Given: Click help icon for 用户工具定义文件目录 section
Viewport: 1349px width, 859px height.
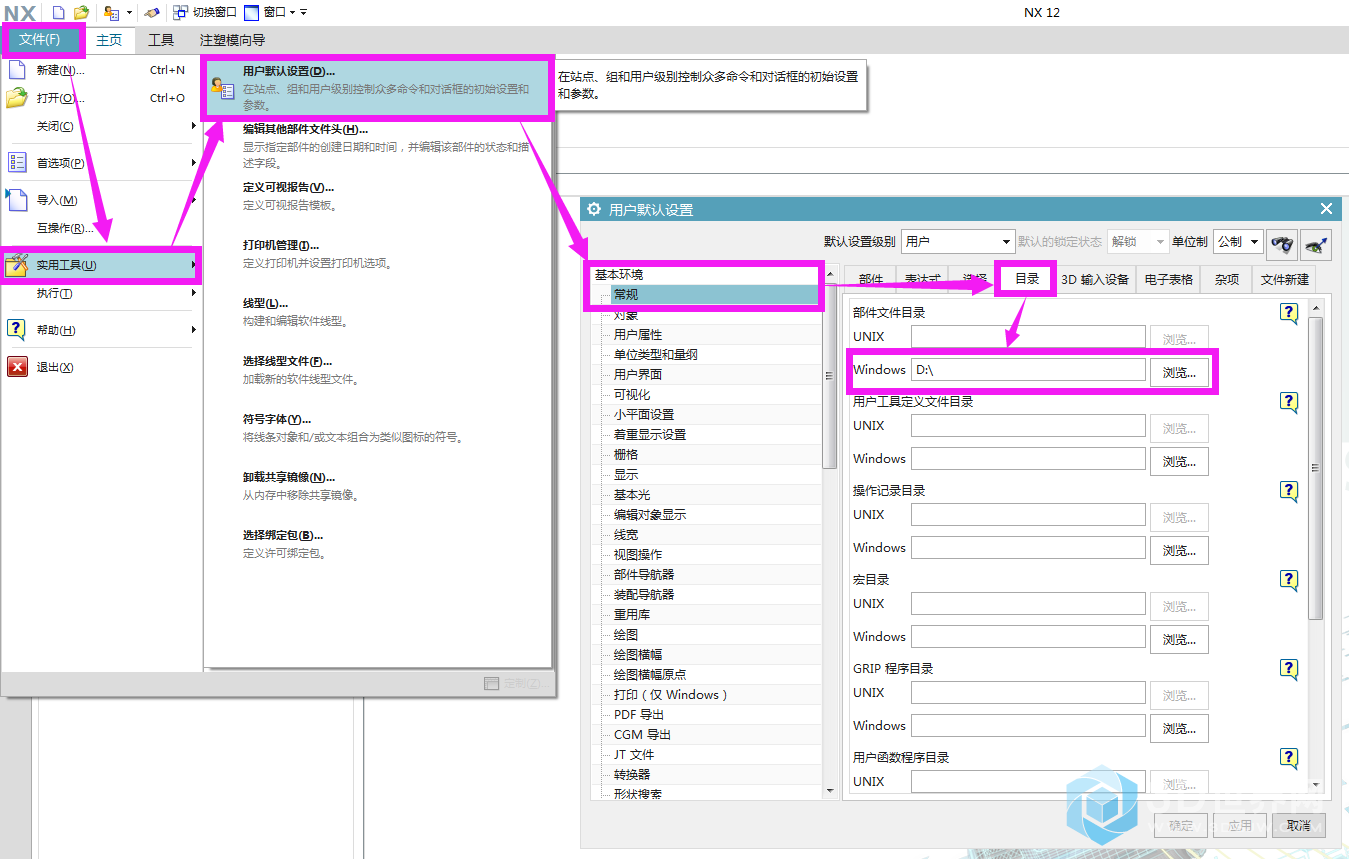Looking at the screenshot, I should click(x=1289, y=402).
